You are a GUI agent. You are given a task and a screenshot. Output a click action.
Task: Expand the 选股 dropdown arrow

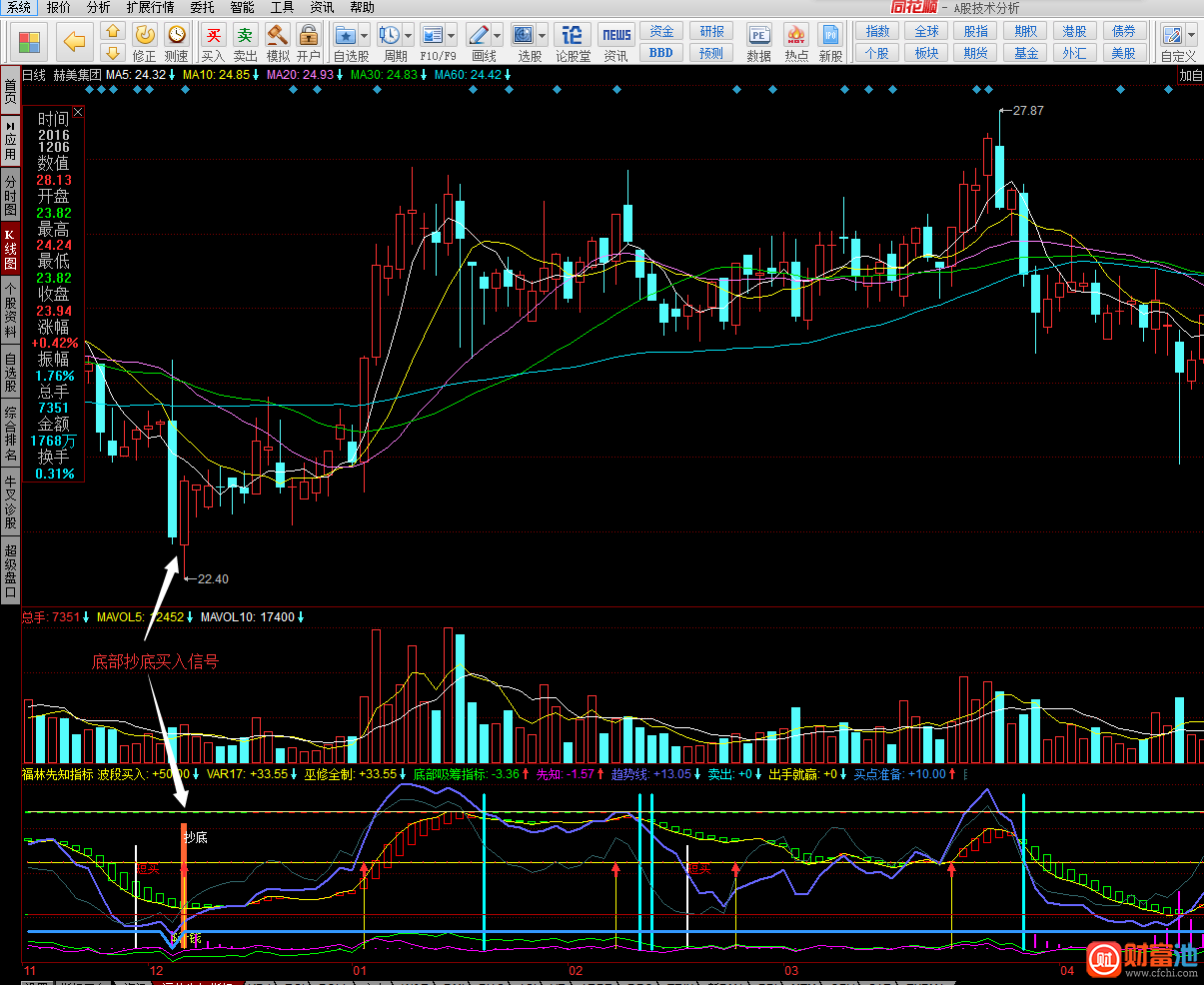[x=543, y=36]
